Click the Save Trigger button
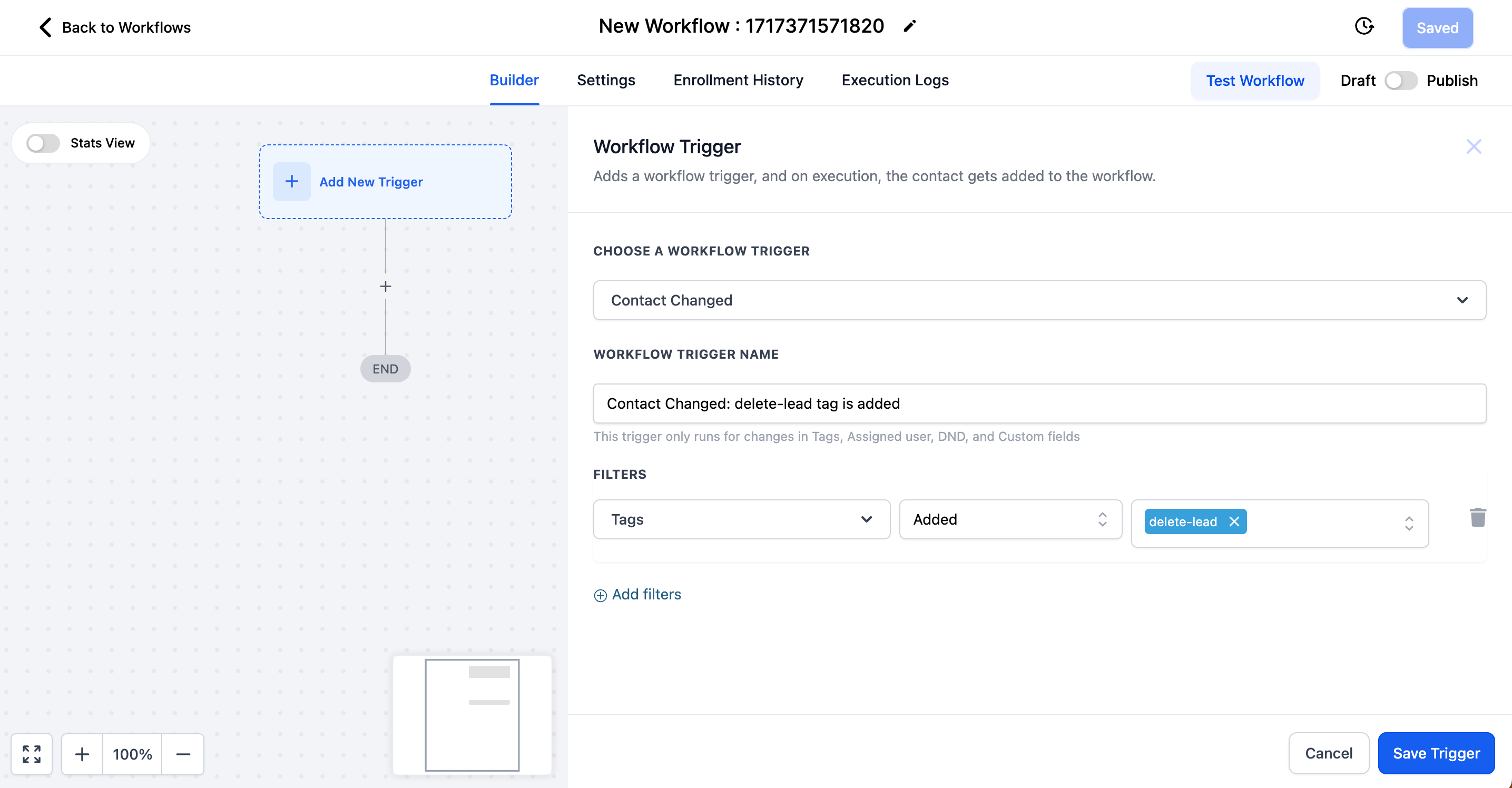The width and height of the screenshot is (1512, 788). [1436, 753]
